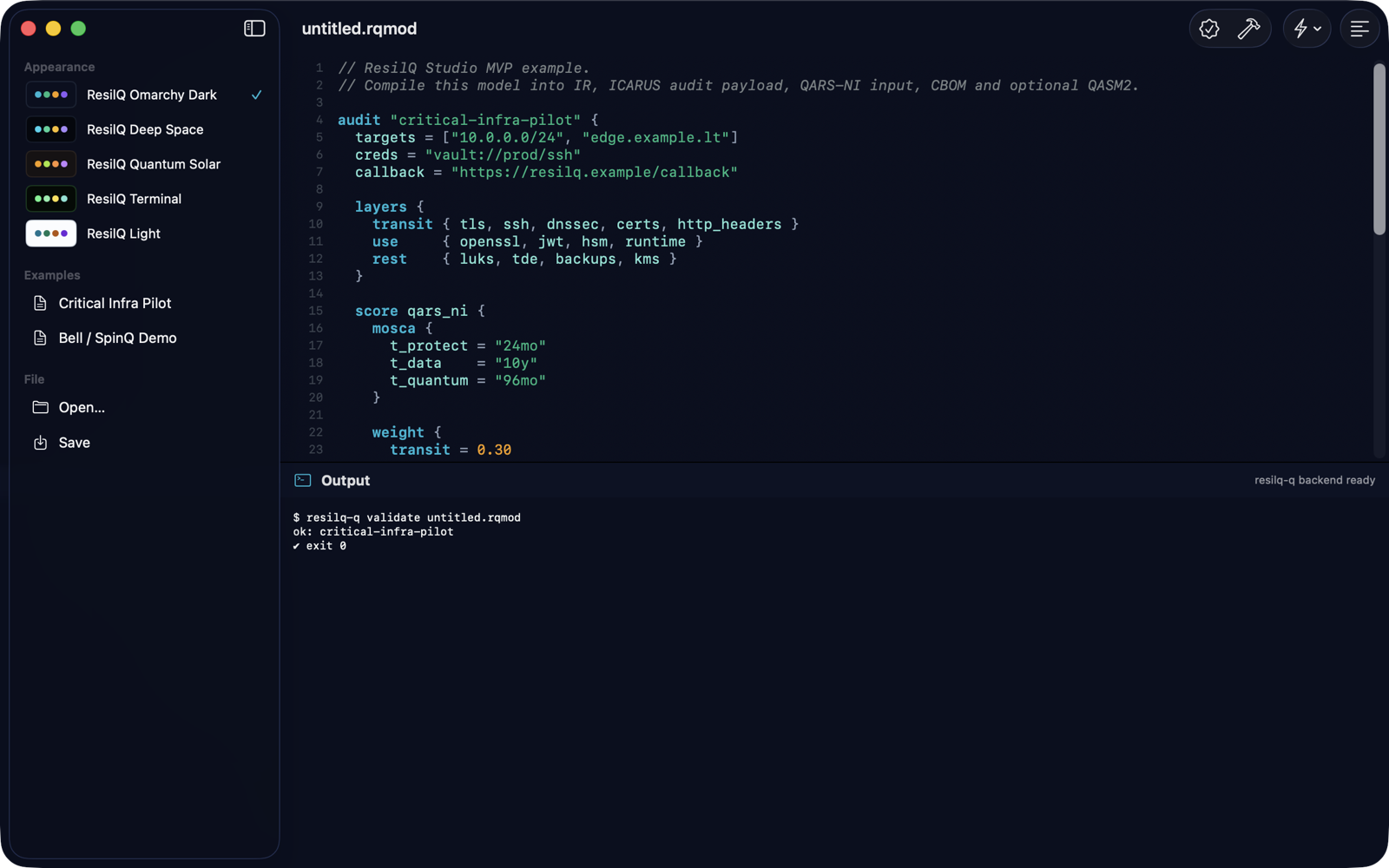The height and width of the screenshot is (868, 1389).
Task: Click the editor vertical scrollbar thumb
Action: tap(1379, 149)
